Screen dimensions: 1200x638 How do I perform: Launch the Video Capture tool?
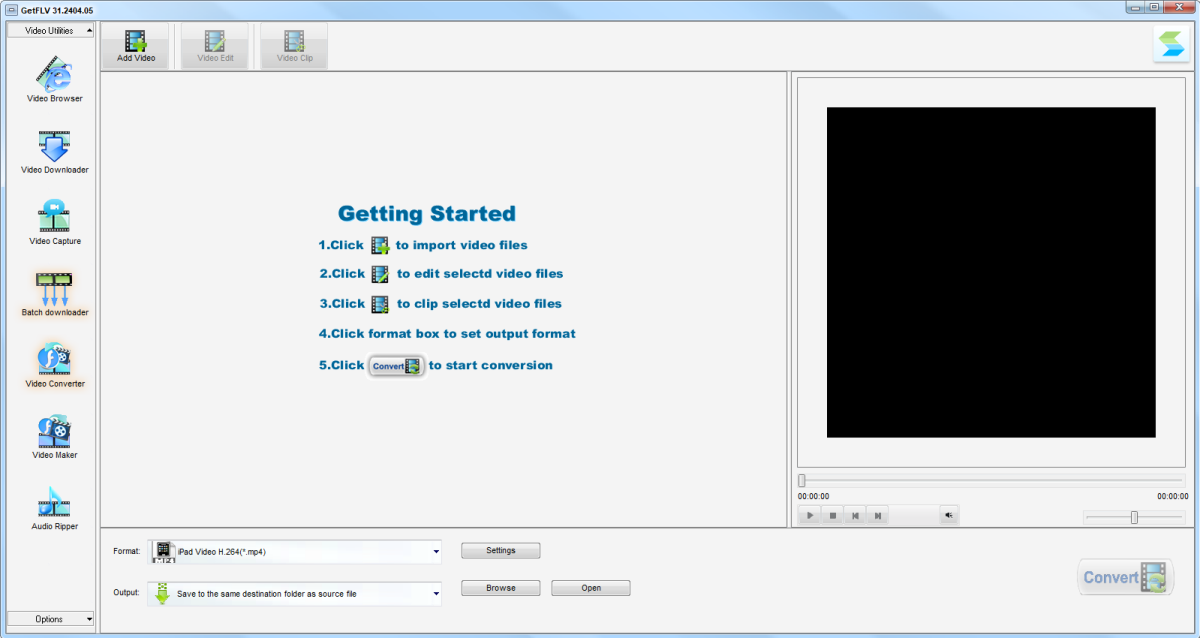(54, 222)
